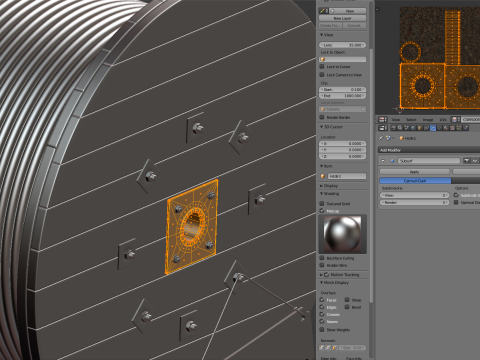Click the HUB1 object cube icon in breadcrumb
This screenshot has height=360, width=480.
click(401, 138)
